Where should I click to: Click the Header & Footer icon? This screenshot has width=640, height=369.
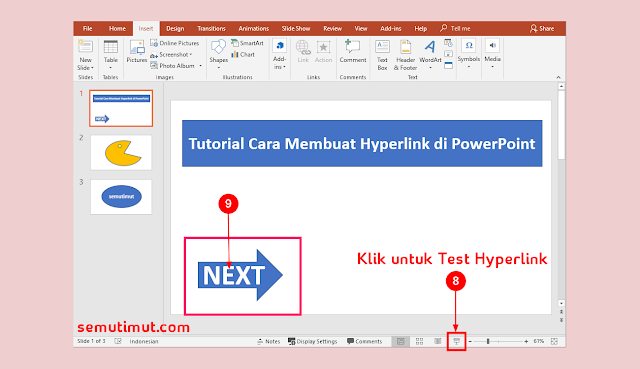tap(405, 55)
